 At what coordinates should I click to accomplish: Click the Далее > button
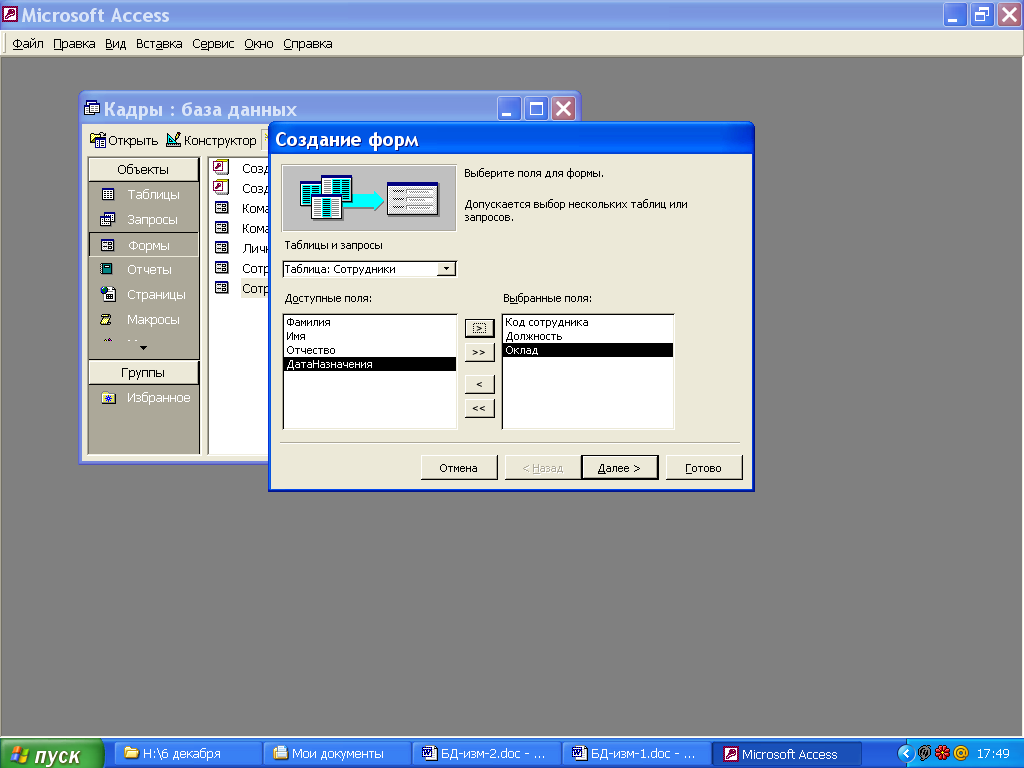click(x=619, y=468)
